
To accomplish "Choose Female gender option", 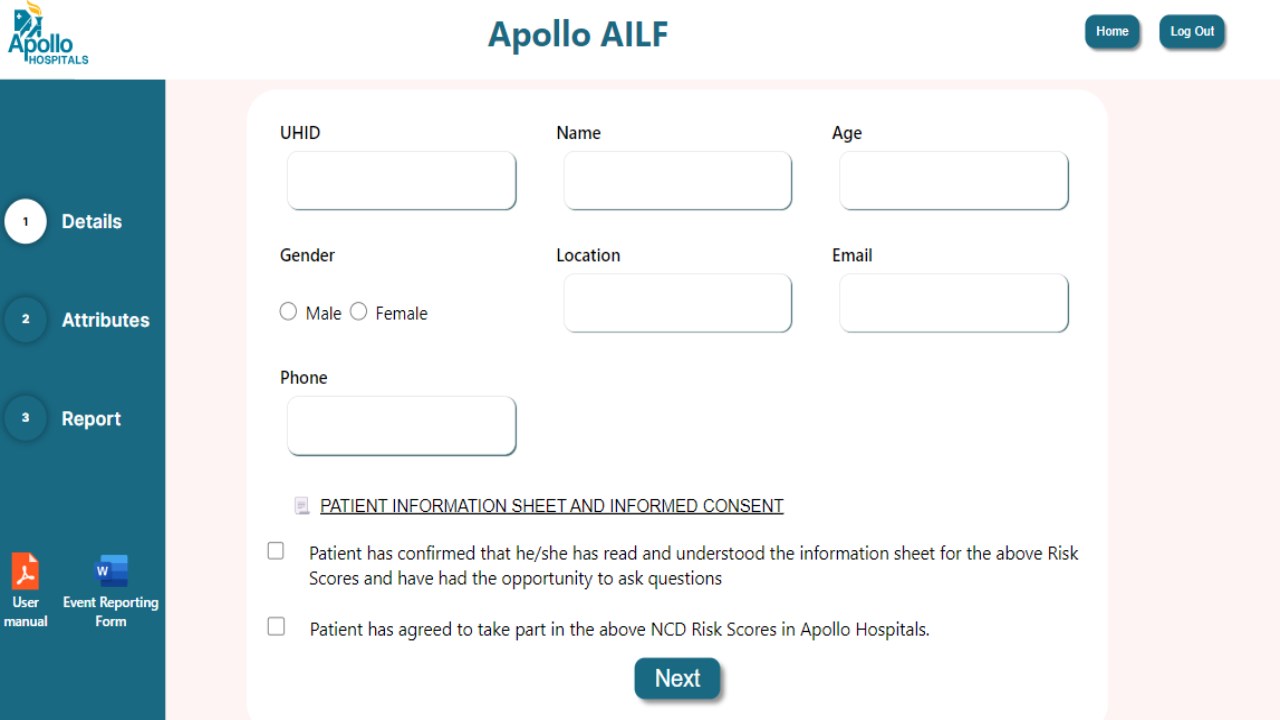I will tap(358, 312).
